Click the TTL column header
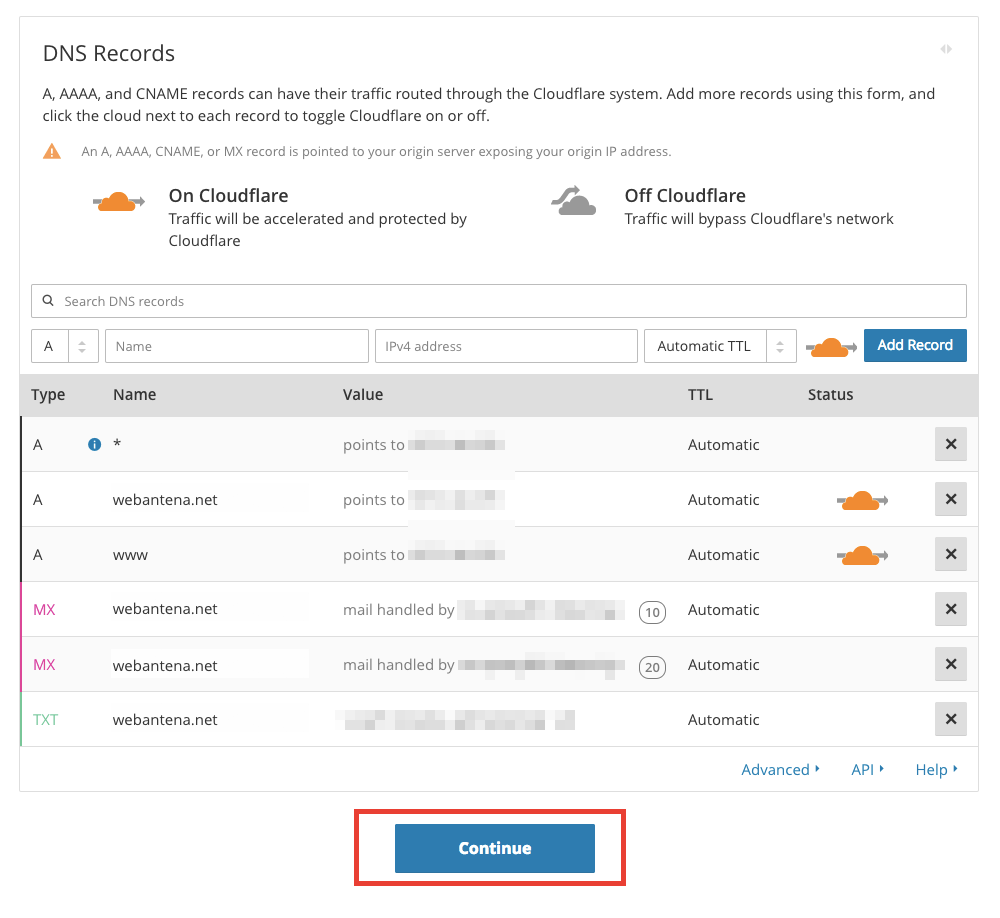Viewport: 1000px width, 918px height. 700,395
